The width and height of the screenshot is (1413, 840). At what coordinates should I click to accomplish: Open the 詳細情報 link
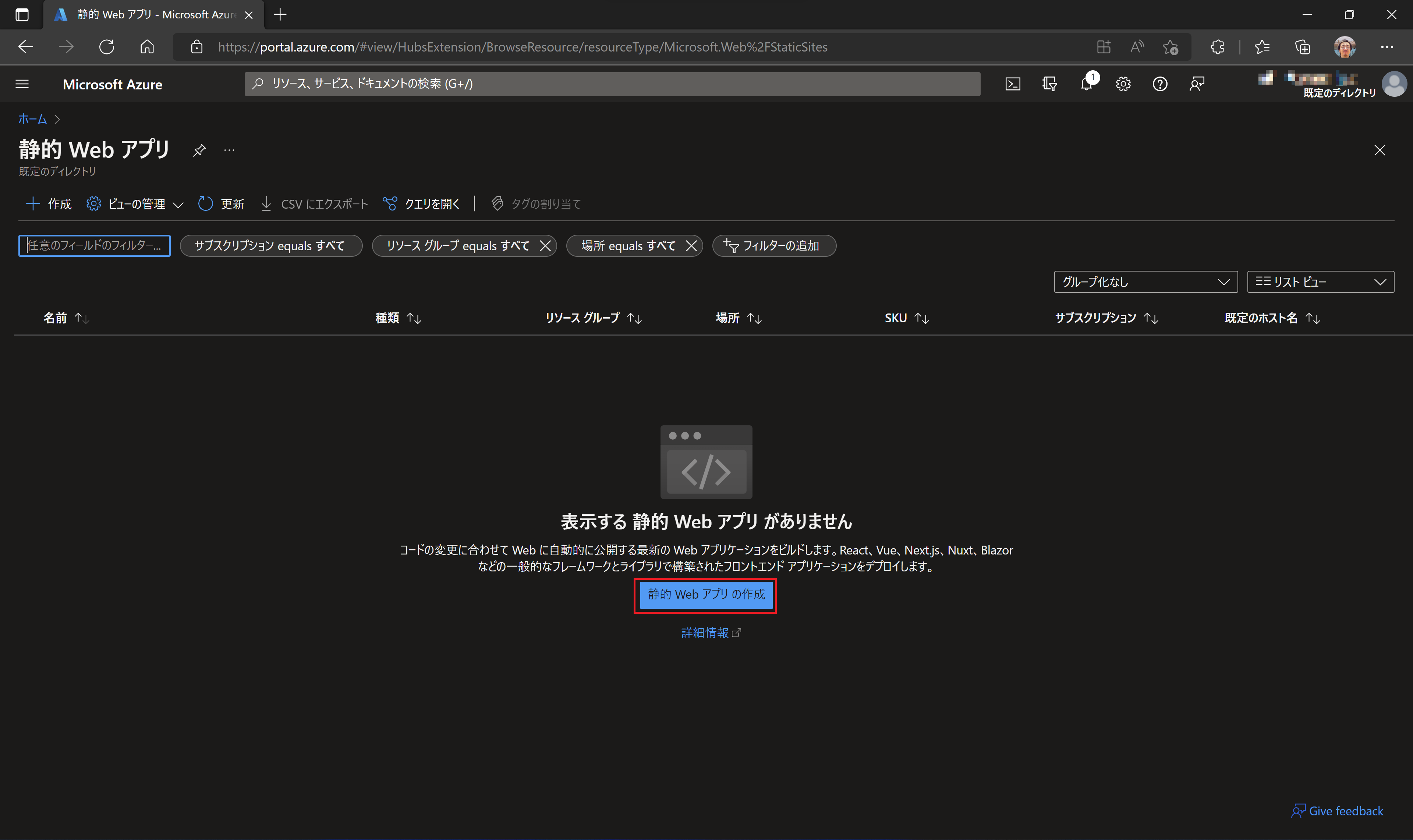711,633
